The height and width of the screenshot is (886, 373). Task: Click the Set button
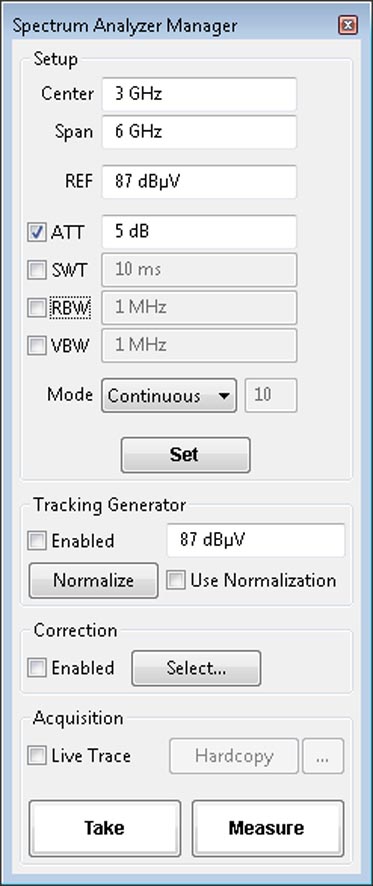185,455
